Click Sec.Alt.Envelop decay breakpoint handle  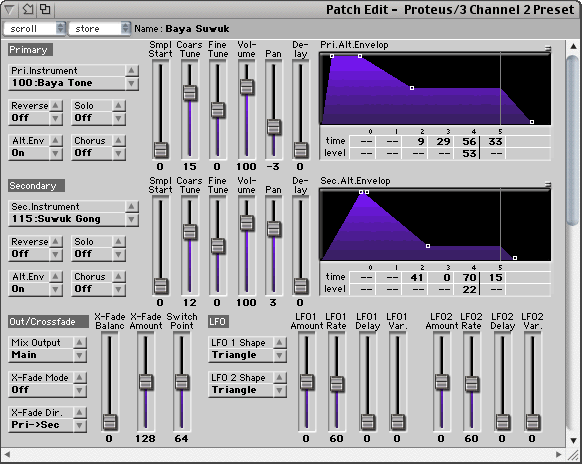[428, 246]
